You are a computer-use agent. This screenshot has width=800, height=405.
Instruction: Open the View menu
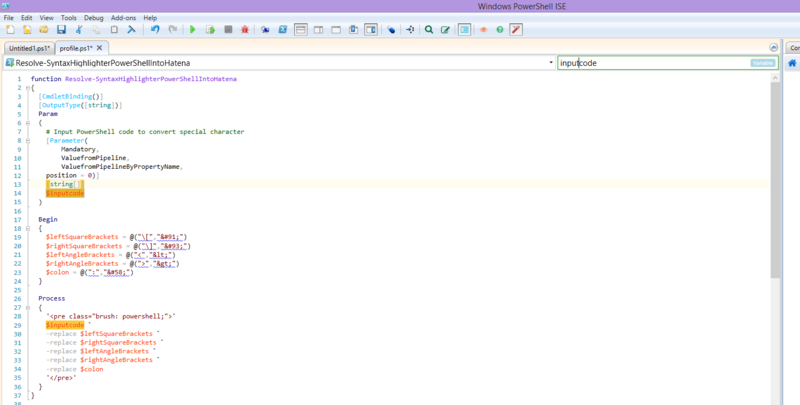point(46,17)
